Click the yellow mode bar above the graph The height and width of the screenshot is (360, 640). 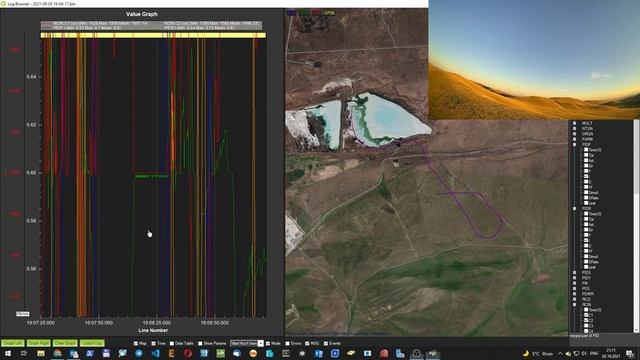(153, 36)
